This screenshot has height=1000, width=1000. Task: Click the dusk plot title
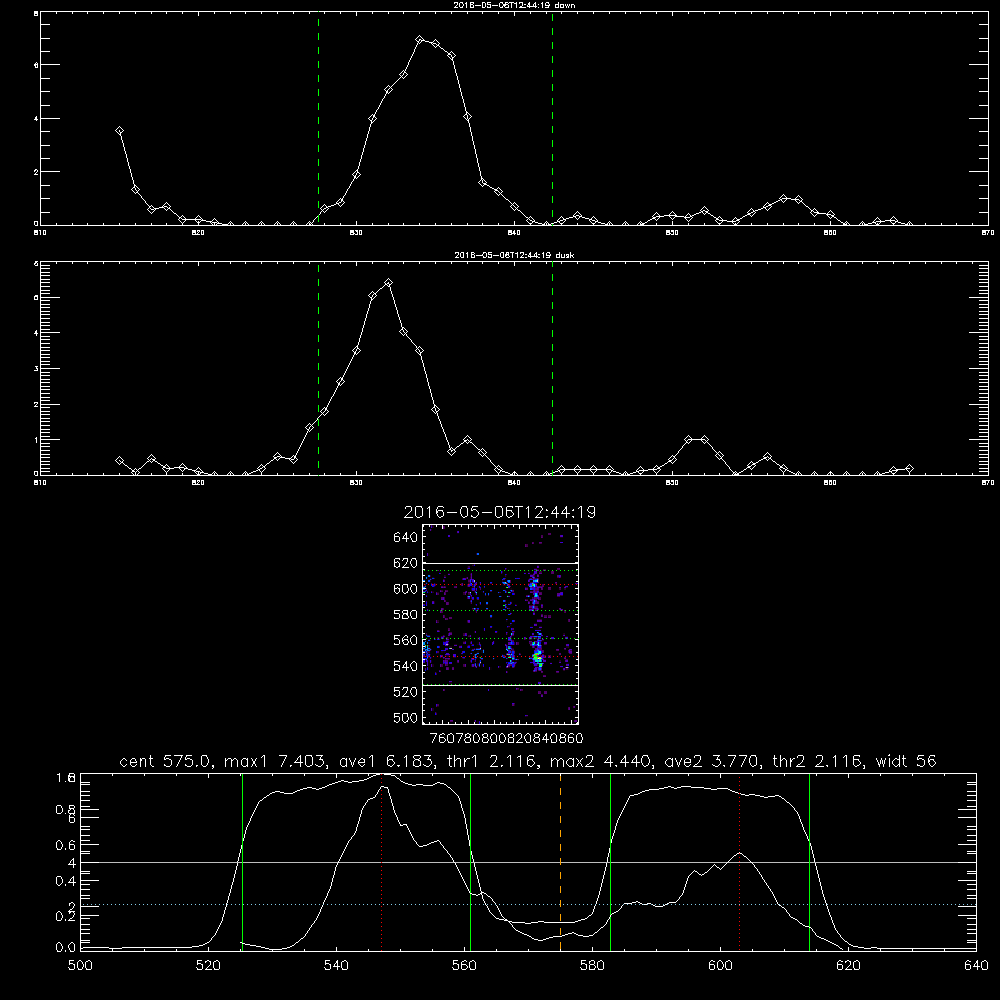[x=514, y=255]
